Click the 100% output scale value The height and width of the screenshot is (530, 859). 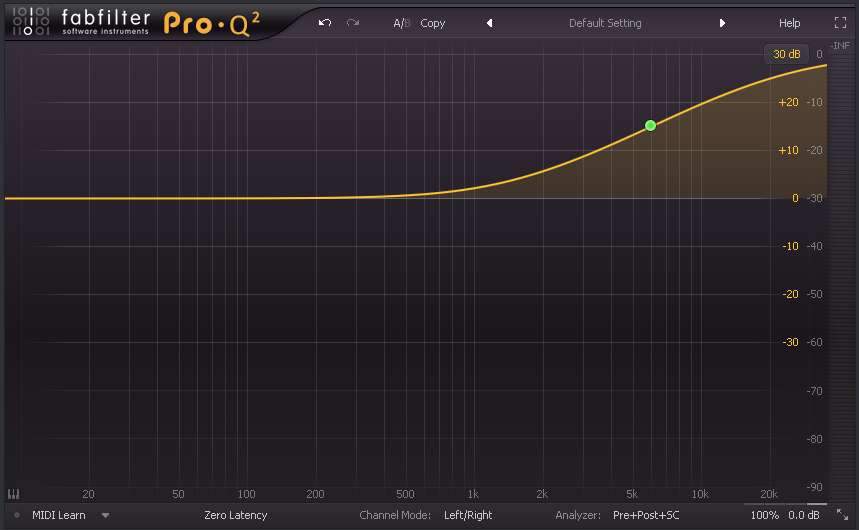[x=764, y=515]
